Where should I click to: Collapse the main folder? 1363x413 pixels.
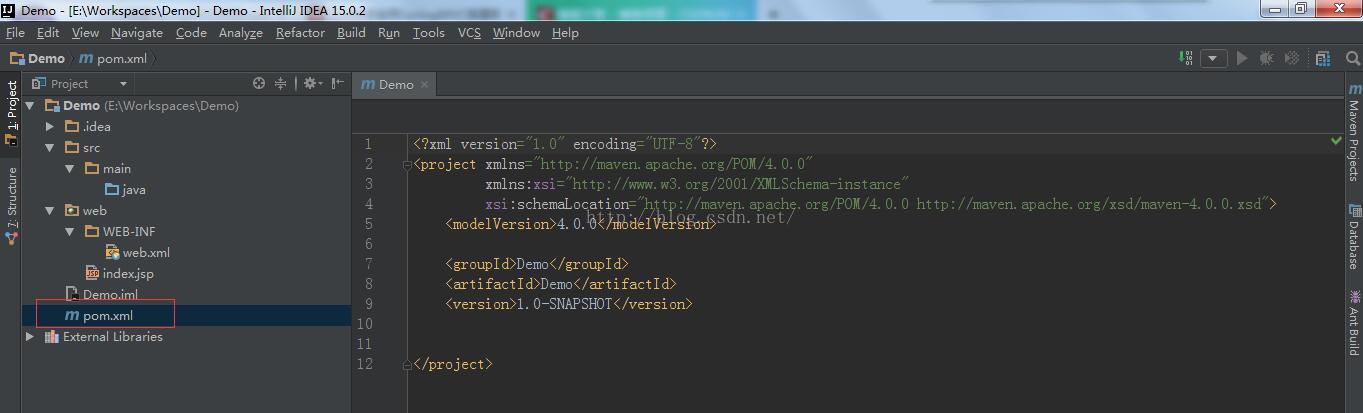[x=70, y=168]
